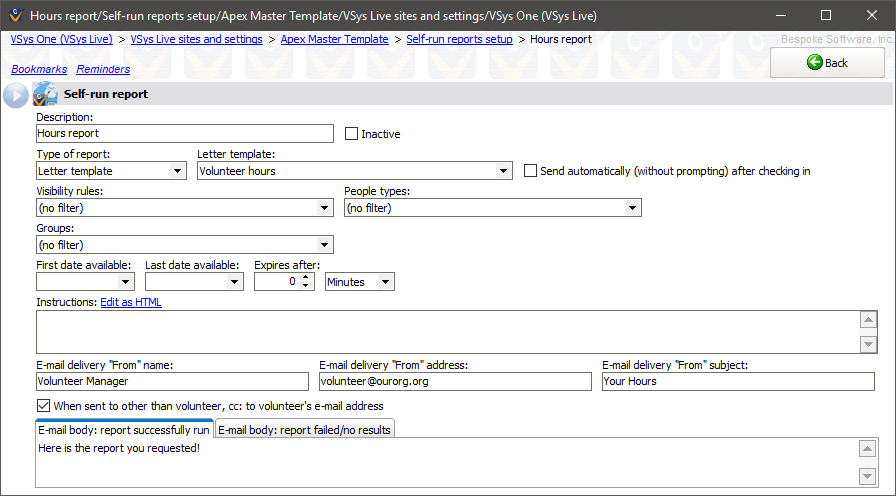Switch to report failed/no results tab
Viewport: 896px width, 496px height.
305,430
